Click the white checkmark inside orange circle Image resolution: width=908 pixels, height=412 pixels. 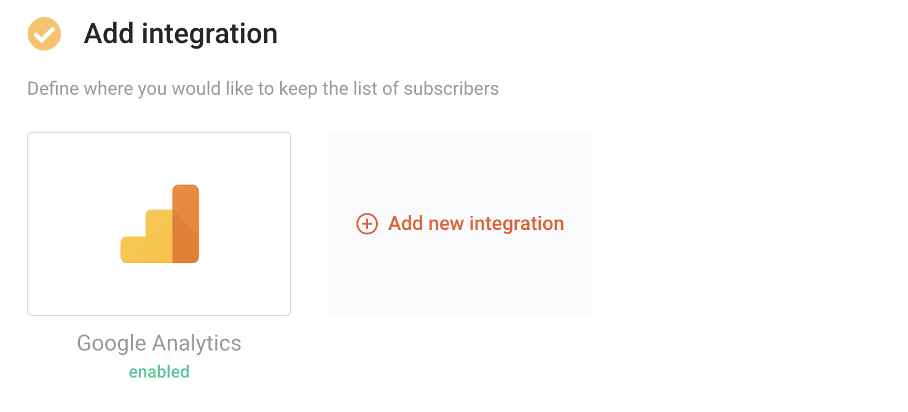tap(45, 34)
